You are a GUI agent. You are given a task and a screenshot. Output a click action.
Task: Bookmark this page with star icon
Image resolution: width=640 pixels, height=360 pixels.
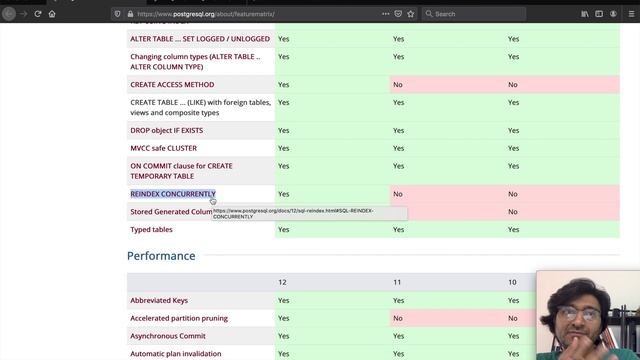pyautogui.click(x=411, y=14)
